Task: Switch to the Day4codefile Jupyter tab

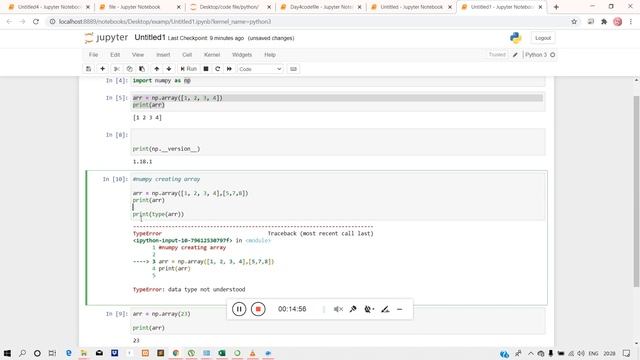Action: (x=321, y=7)
